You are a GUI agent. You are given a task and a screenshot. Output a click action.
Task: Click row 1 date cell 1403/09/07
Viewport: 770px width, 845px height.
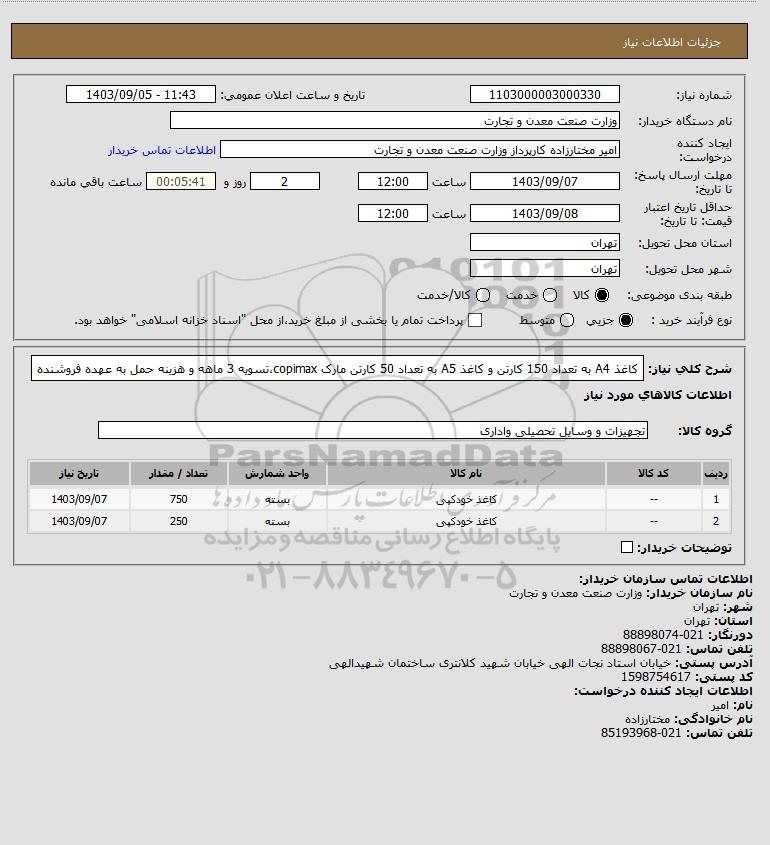(79, 500)
